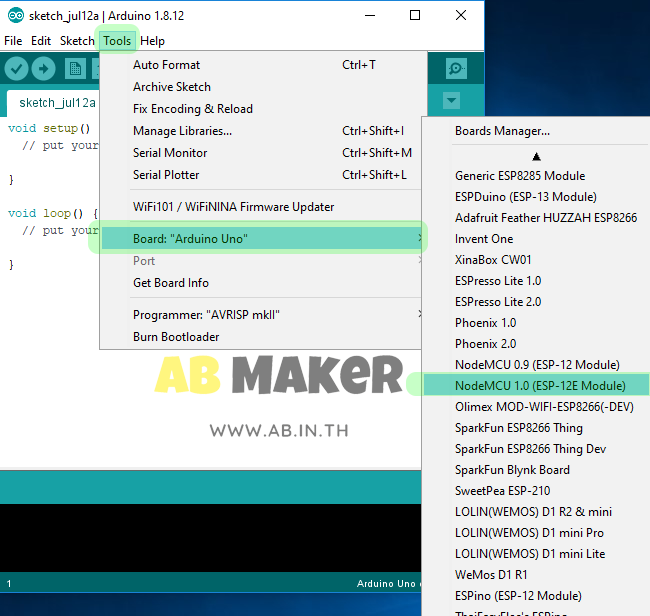650x616 pixels.
Task: Choose Phoenix 1.0 board
Action: [x=536, y=323]
